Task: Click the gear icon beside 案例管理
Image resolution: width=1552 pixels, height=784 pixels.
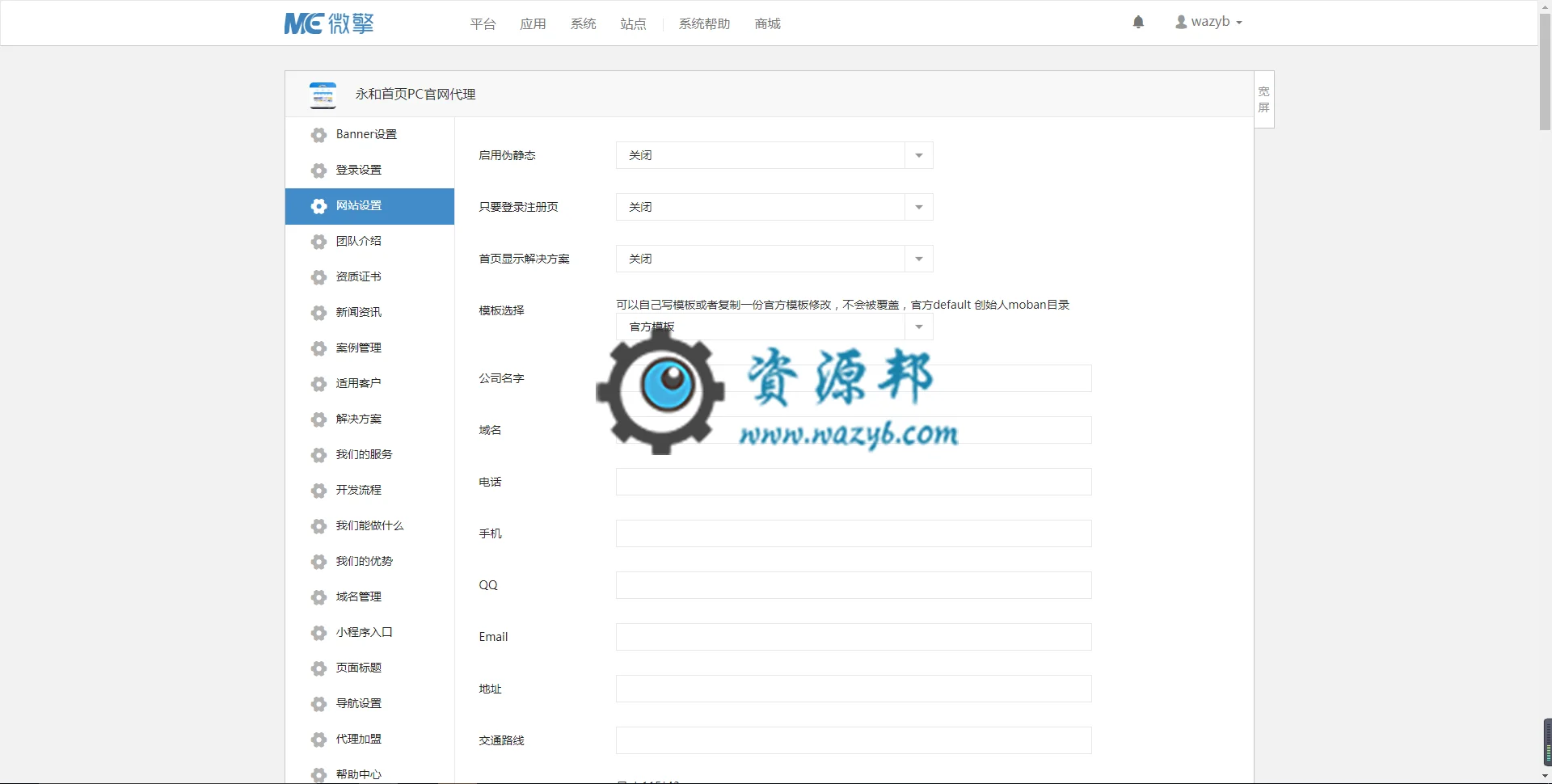Action: (319, 348)
